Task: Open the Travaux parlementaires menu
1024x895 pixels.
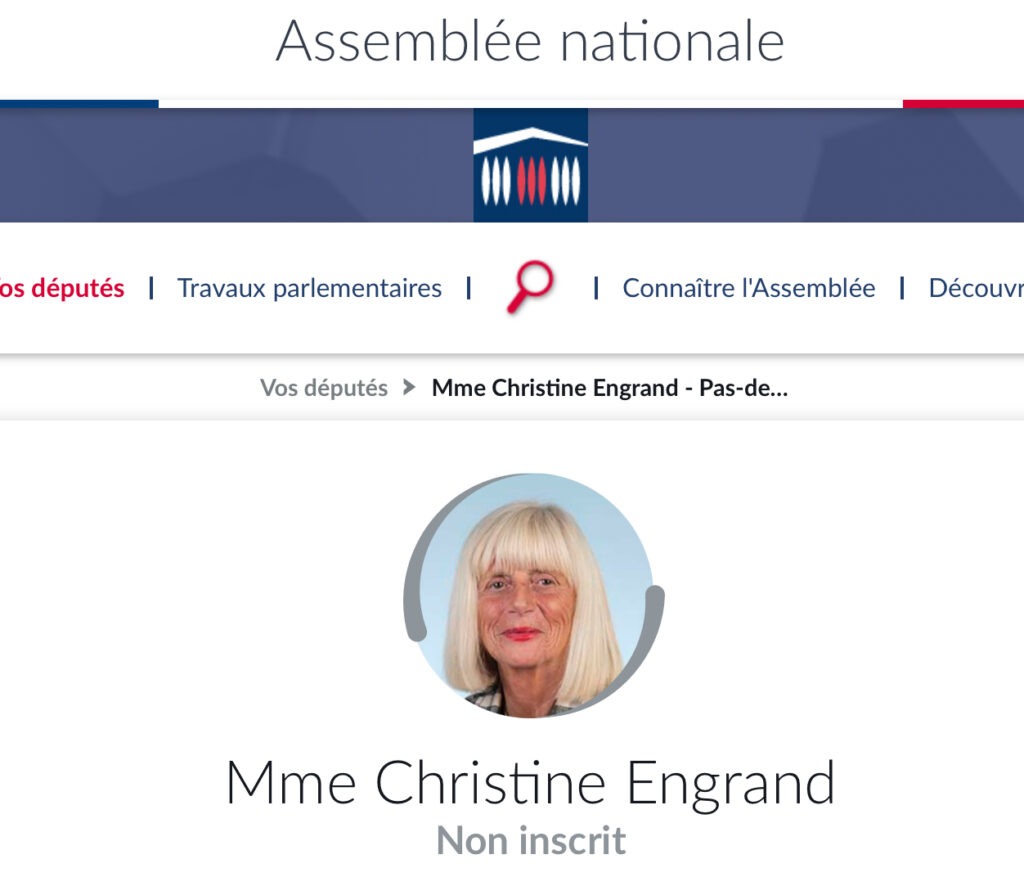Action: coord(310,288)
